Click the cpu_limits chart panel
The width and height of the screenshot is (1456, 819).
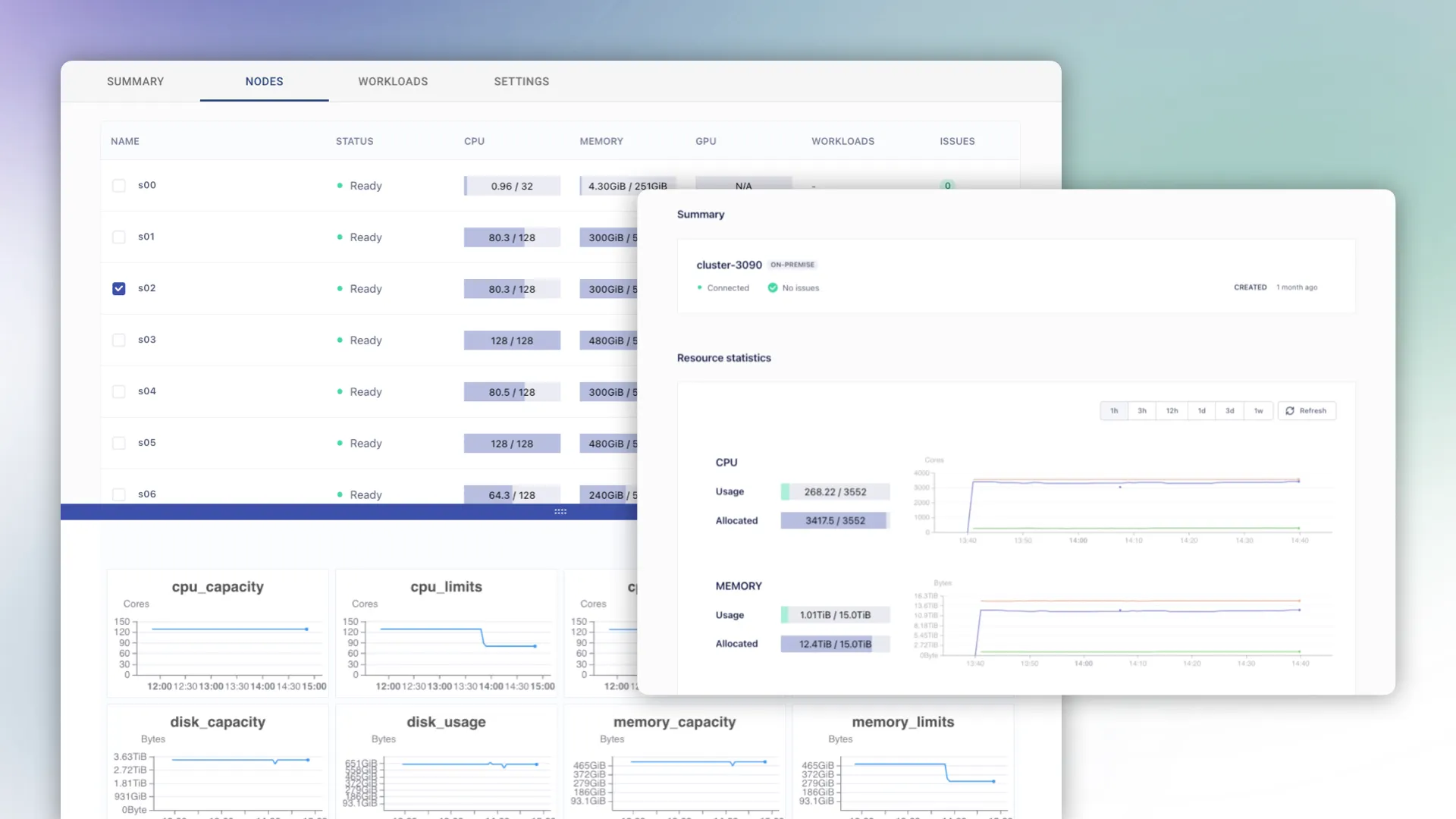(446, 633)
